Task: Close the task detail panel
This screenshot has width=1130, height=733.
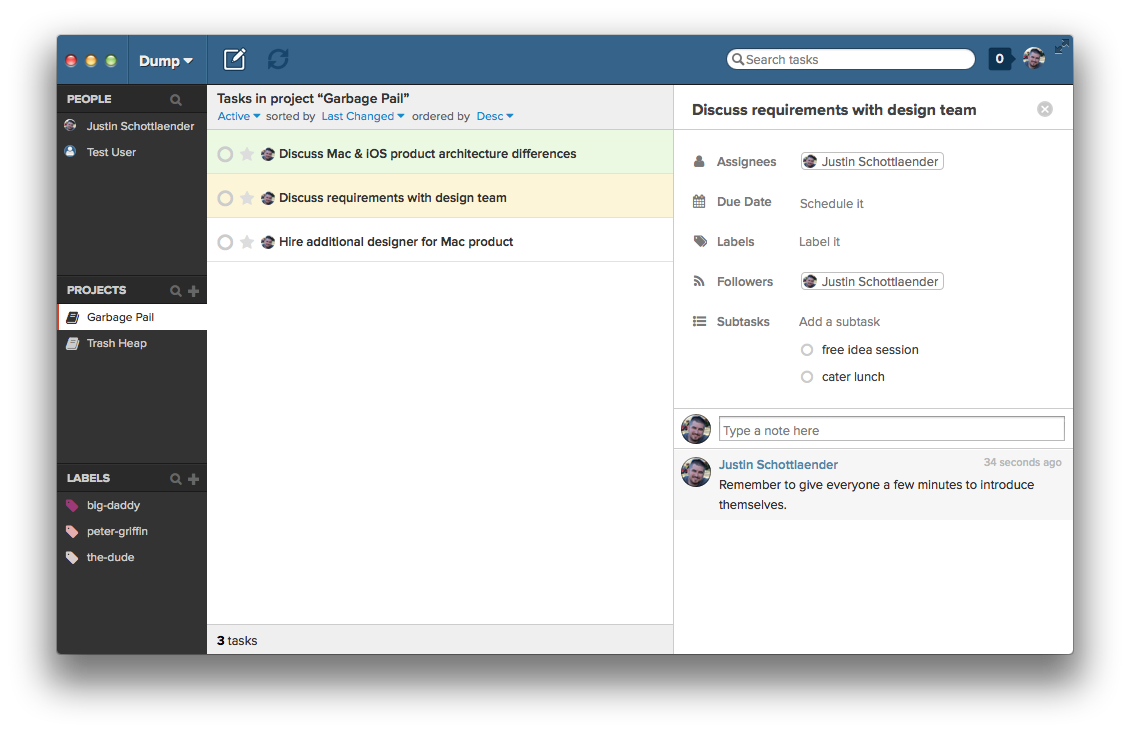Action: 1045,109
